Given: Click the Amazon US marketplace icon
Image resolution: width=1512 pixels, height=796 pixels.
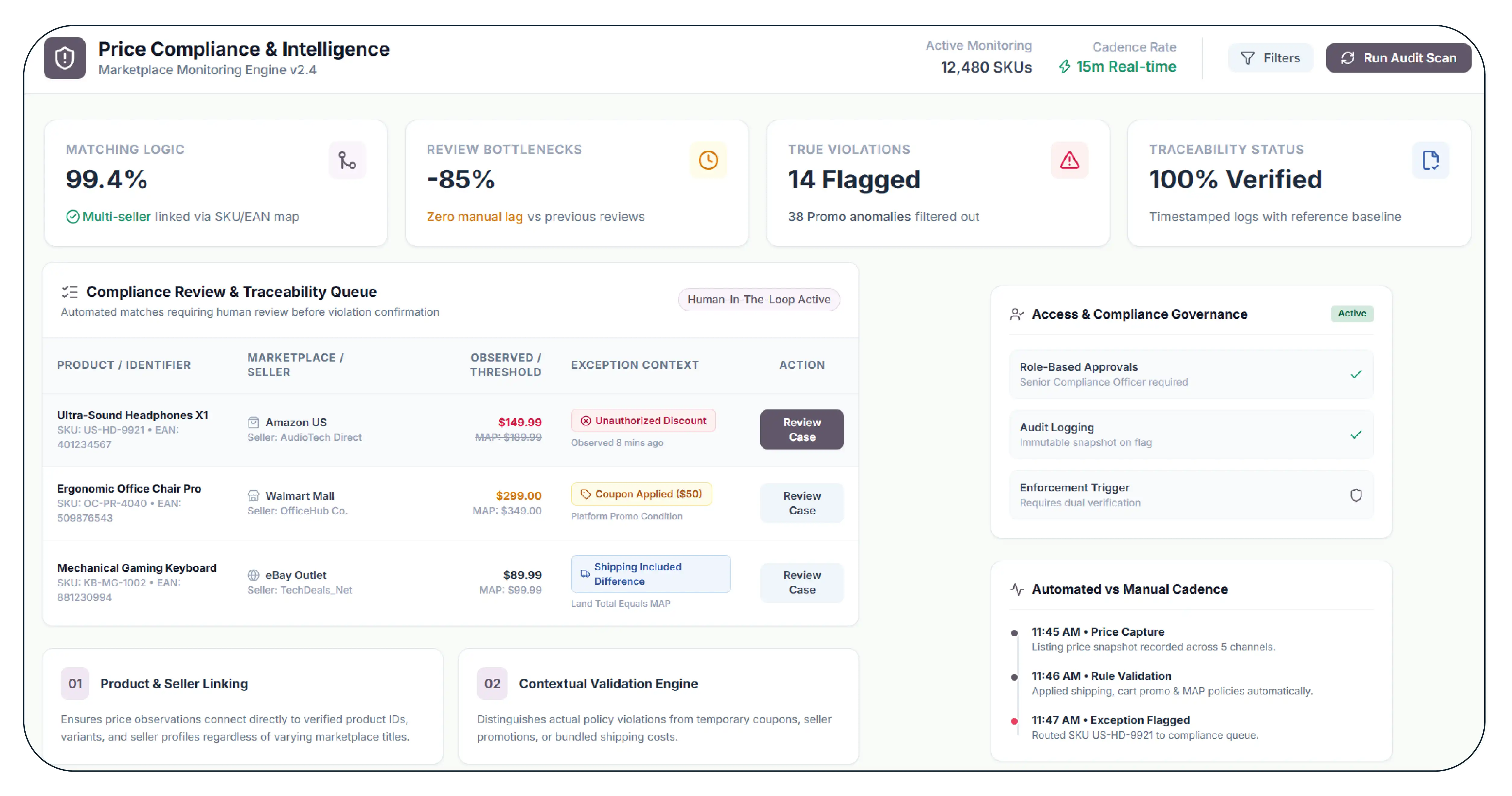Looking at the screenshot, I should tap(253, 422).
